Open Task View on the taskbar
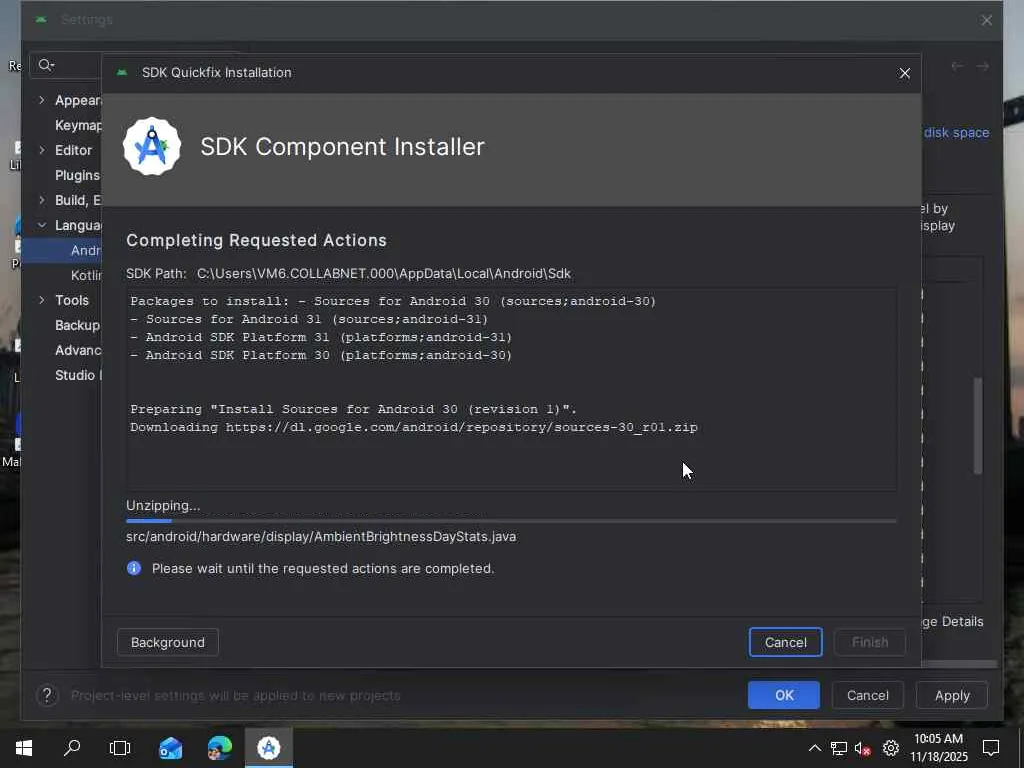Image resolution: width=1024 pixels, height=768 pixels. coord(120,748)
